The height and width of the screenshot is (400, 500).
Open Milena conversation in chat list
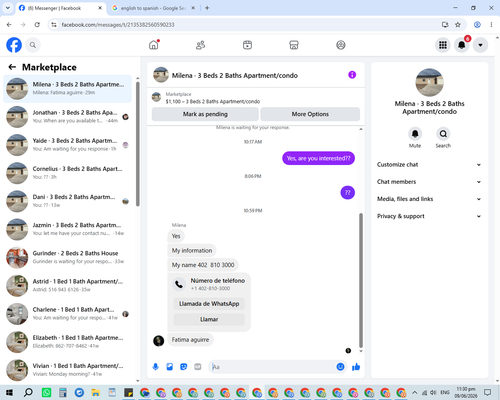click(67, 89)
